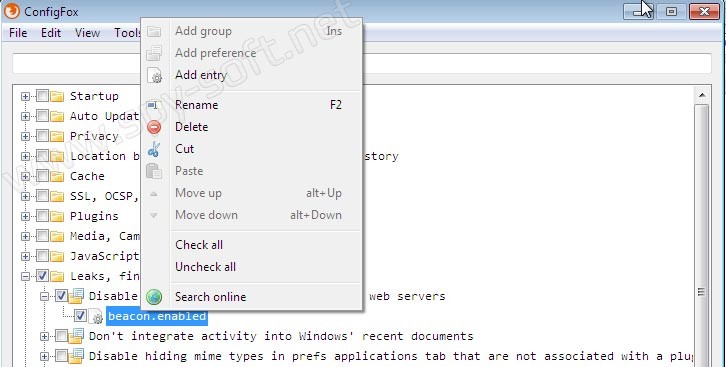Check the Don't integrate activity checkbox
The height and width of the screenshot is (367, 726).
(61, 336)
